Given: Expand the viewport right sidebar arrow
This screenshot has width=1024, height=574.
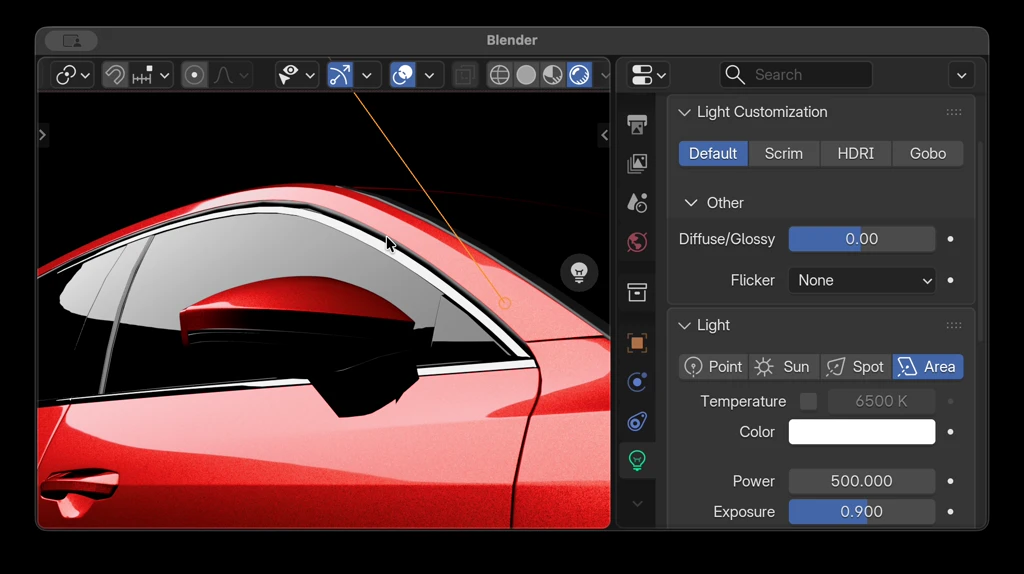Looking at the screenshot, I should (x=604, y=135).
